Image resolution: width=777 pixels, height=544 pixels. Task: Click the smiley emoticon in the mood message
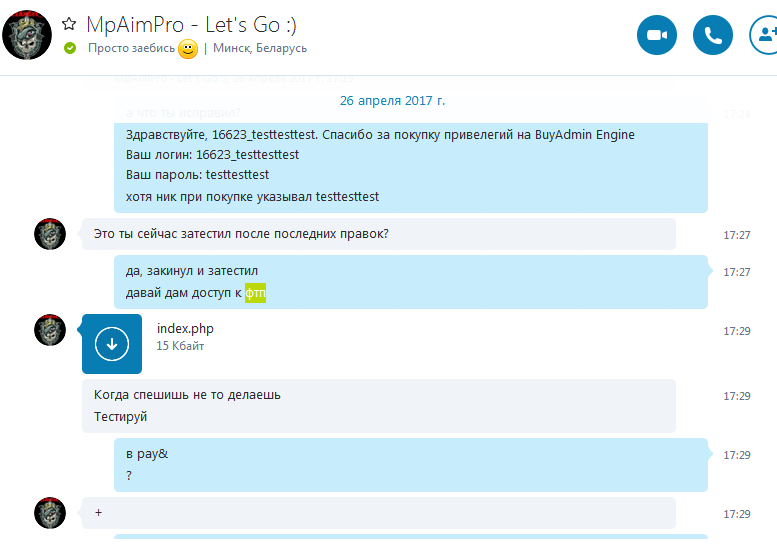pos(188,49)
